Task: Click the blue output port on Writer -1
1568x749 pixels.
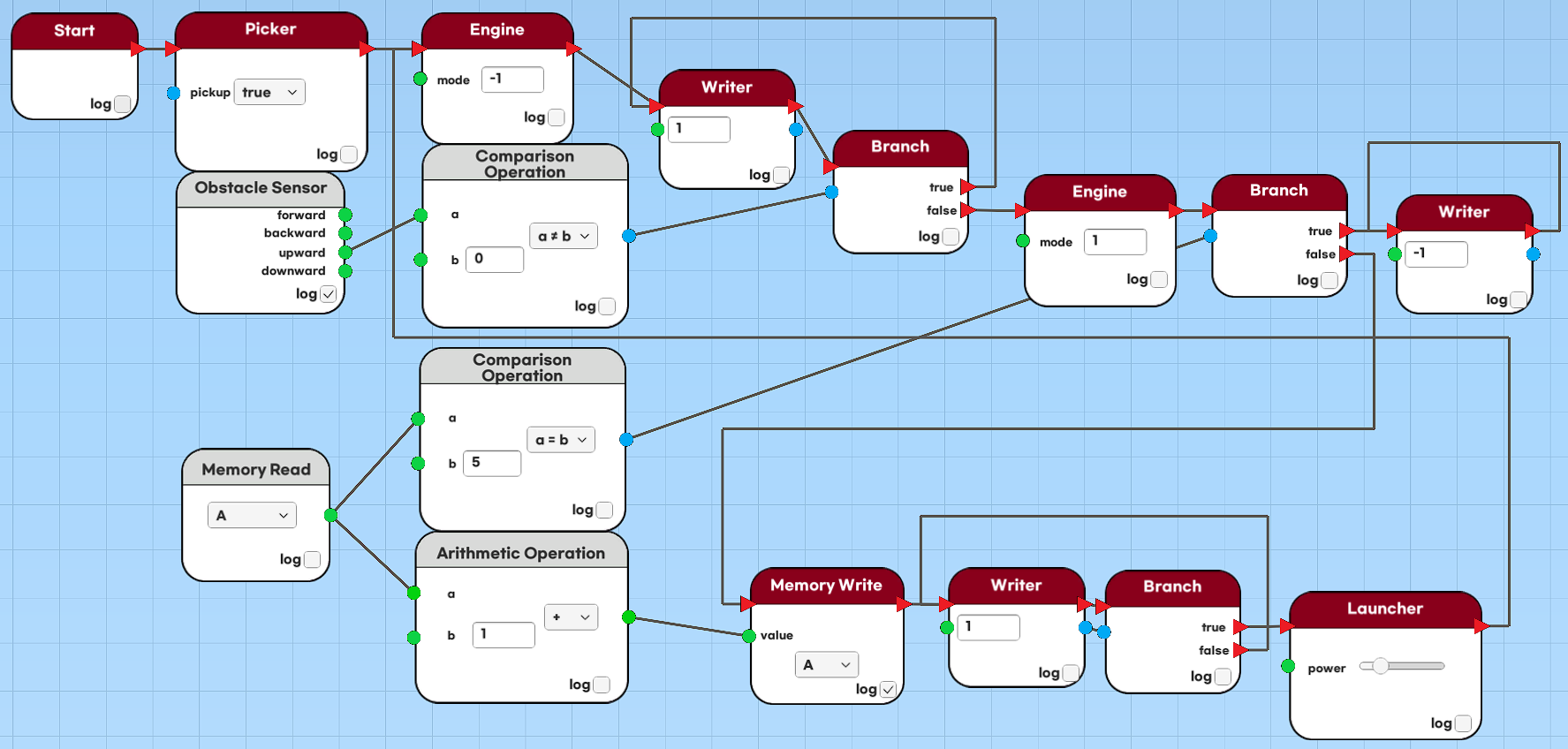Action: [1534, 254]
